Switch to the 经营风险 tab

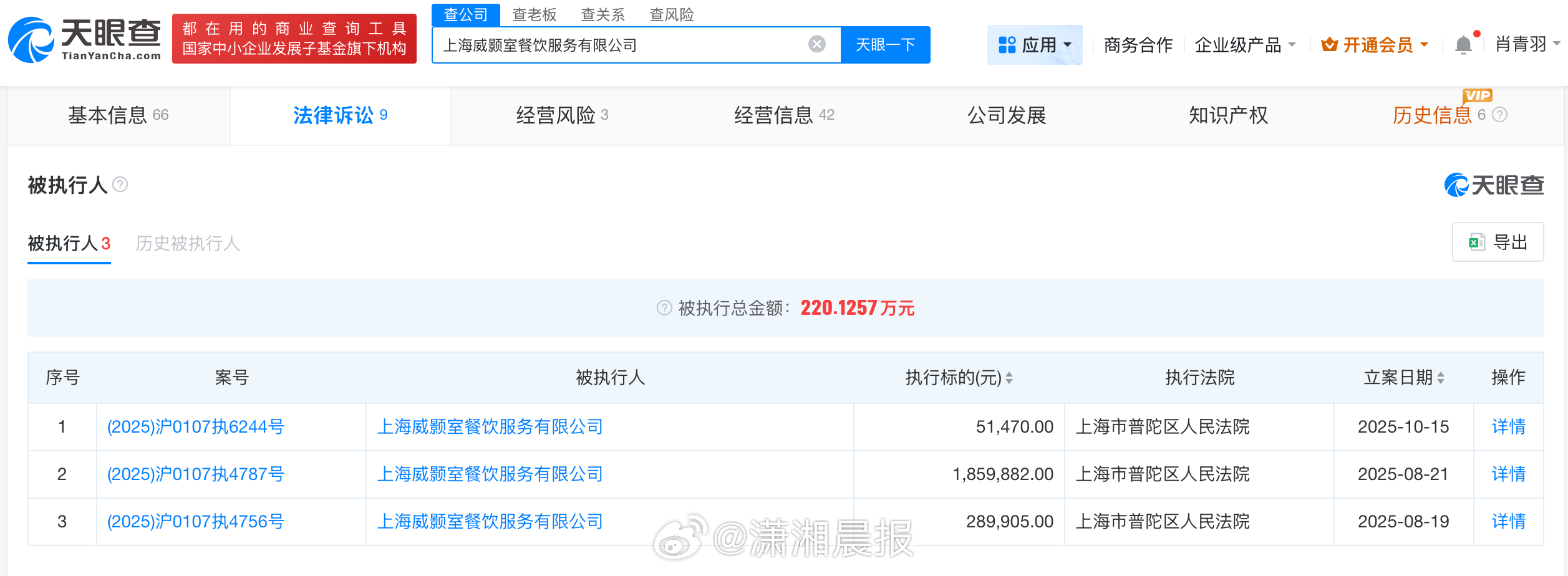click(562, 115)
